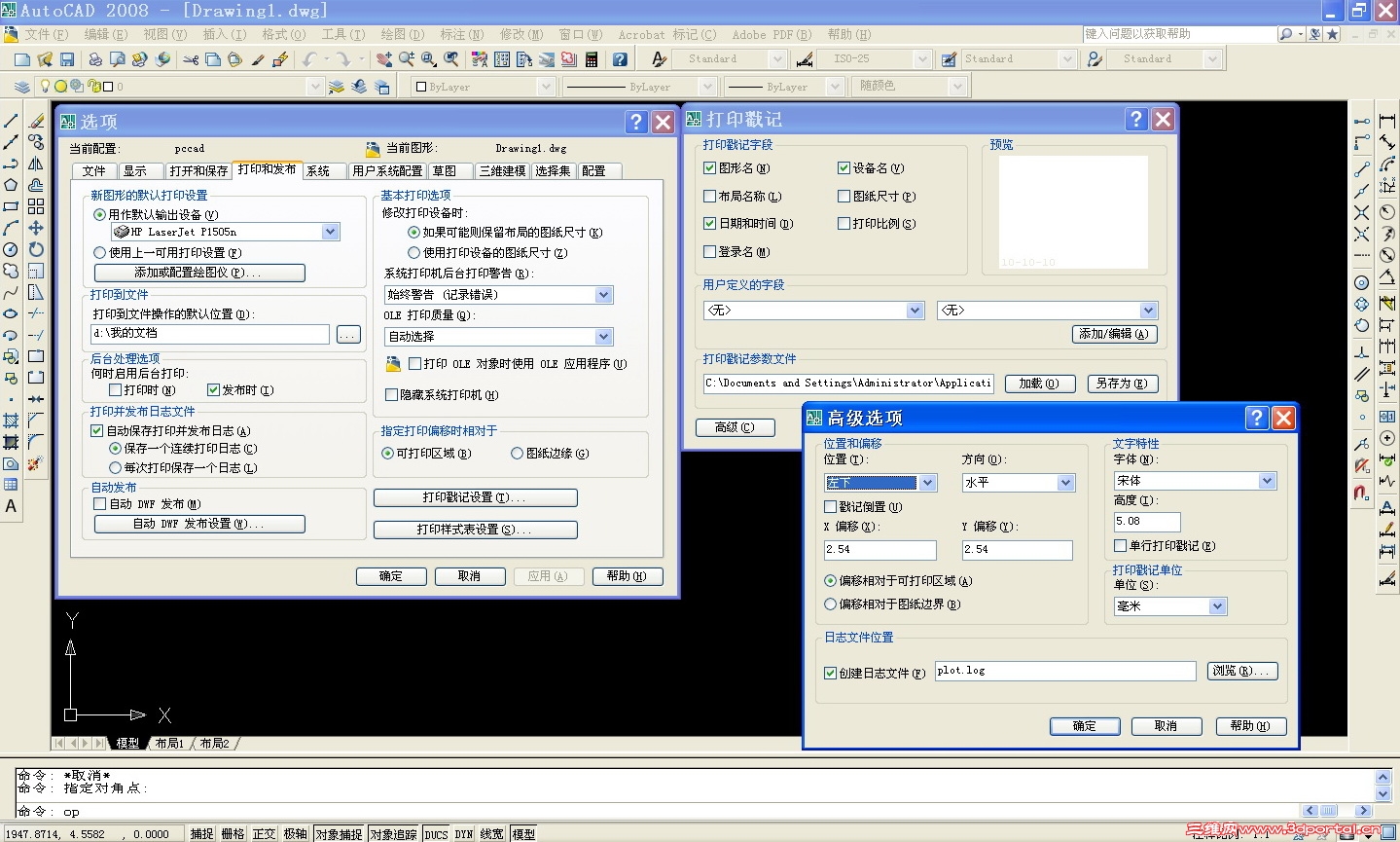Select the Hatch tool
Viewport: 1400px width, 842px height.
click(x=11, y=421)
